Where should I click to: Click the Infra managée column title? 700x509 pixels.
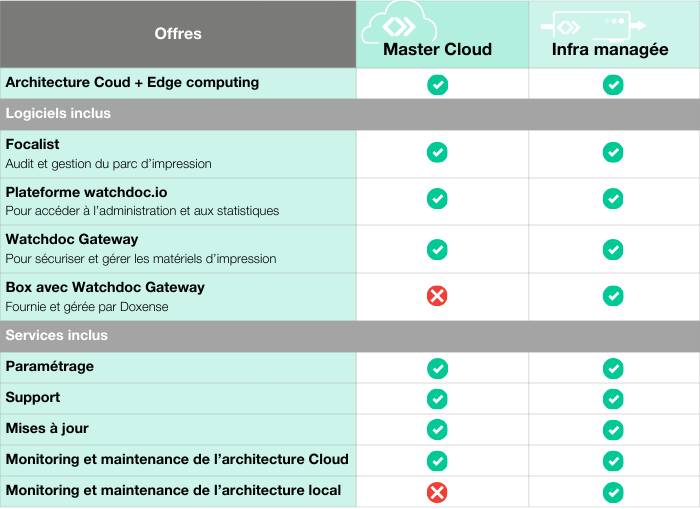610,50
